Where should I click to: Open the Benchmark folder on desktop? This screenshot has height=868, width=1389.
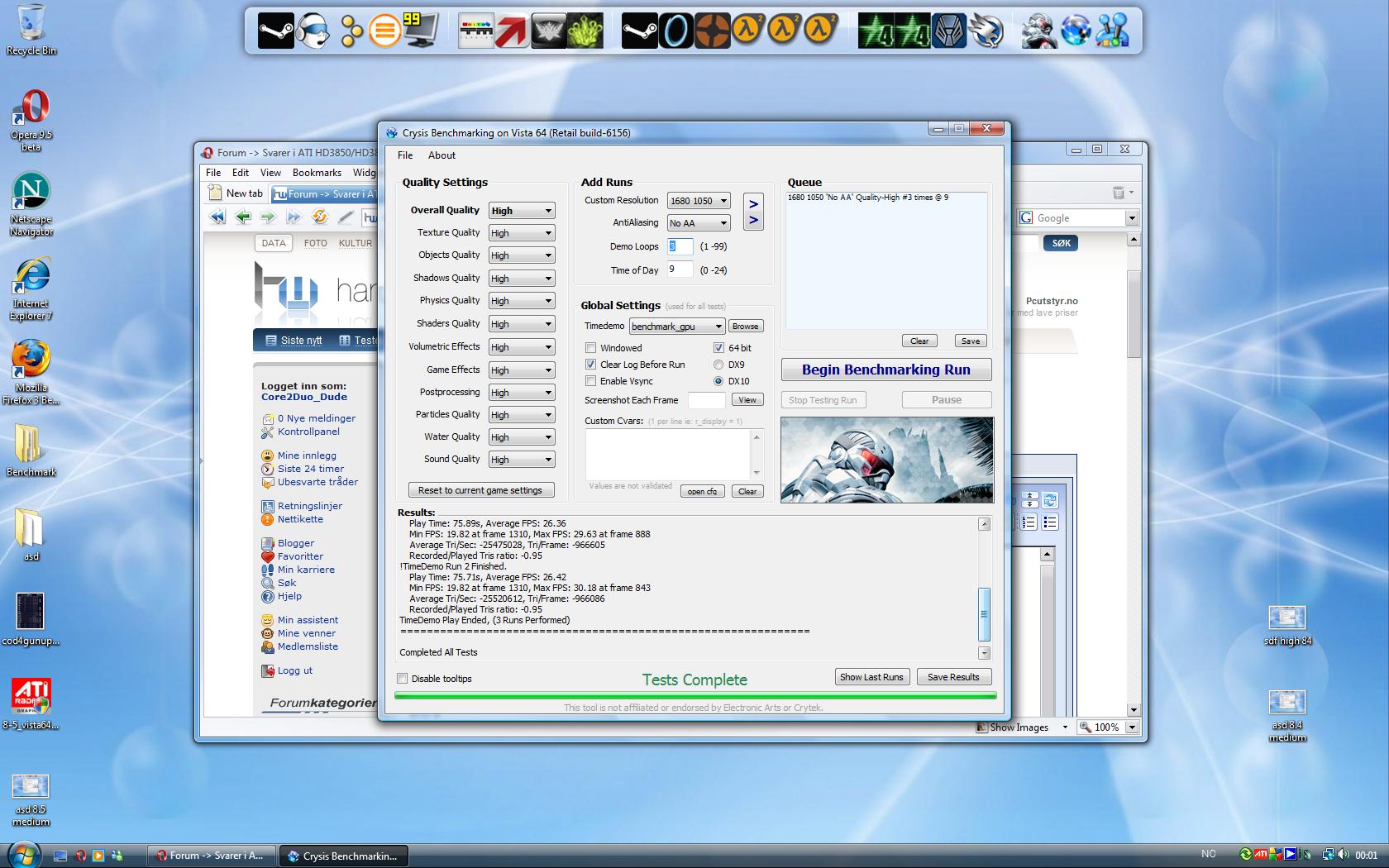coord(31,451)
